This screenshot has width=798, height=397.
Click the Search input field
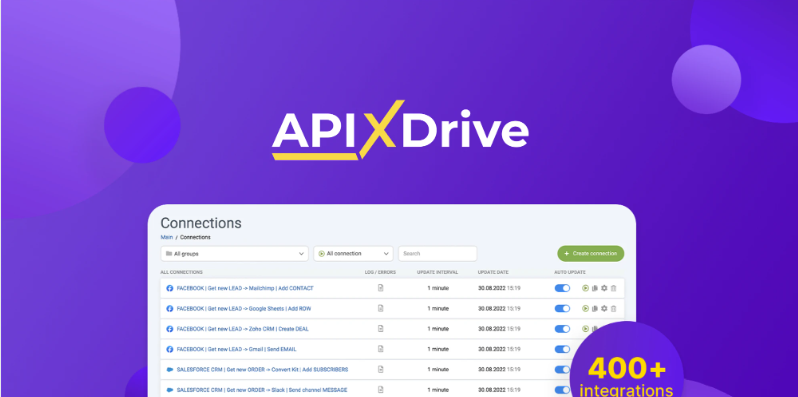[x=438, y=253]
